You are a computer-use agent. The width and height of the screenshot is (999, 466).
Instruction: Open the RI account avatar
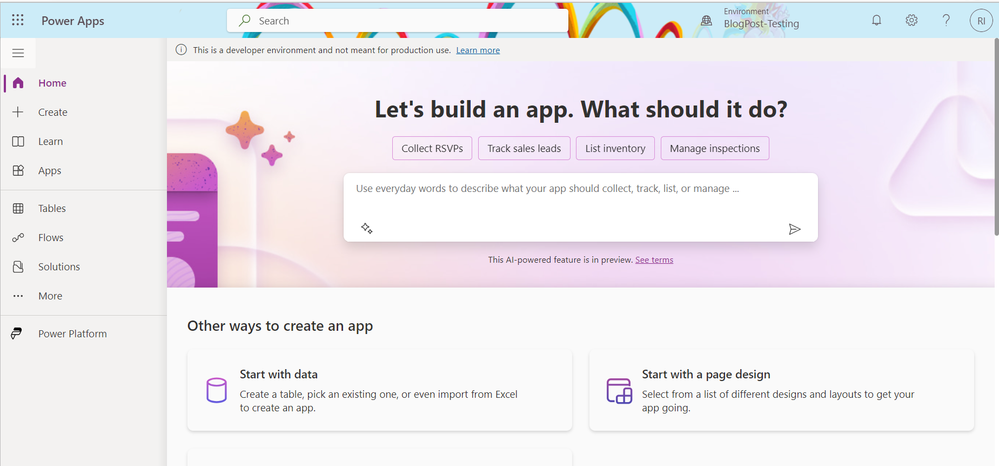(x=982, y=20)
